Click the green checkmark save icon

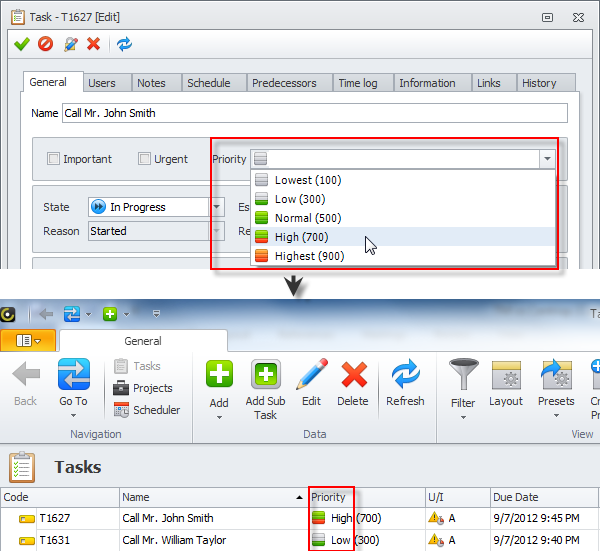pos(21,44)
